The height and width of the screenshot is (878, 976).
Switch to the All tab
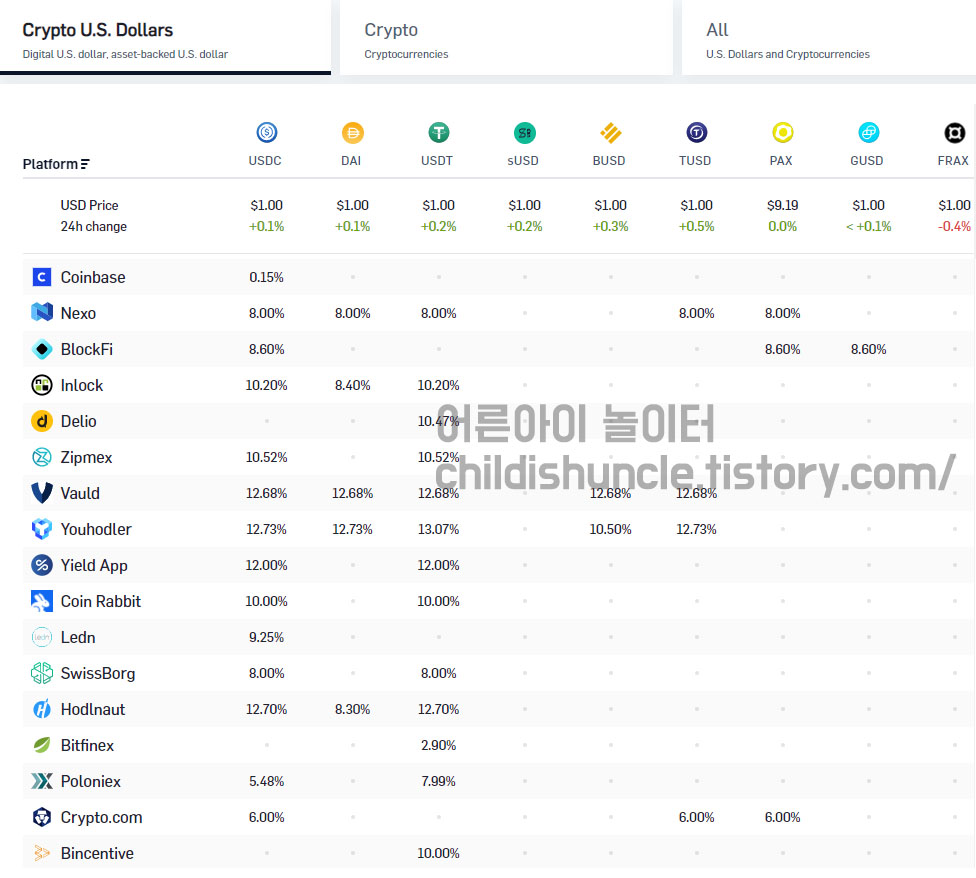point(828,37)
